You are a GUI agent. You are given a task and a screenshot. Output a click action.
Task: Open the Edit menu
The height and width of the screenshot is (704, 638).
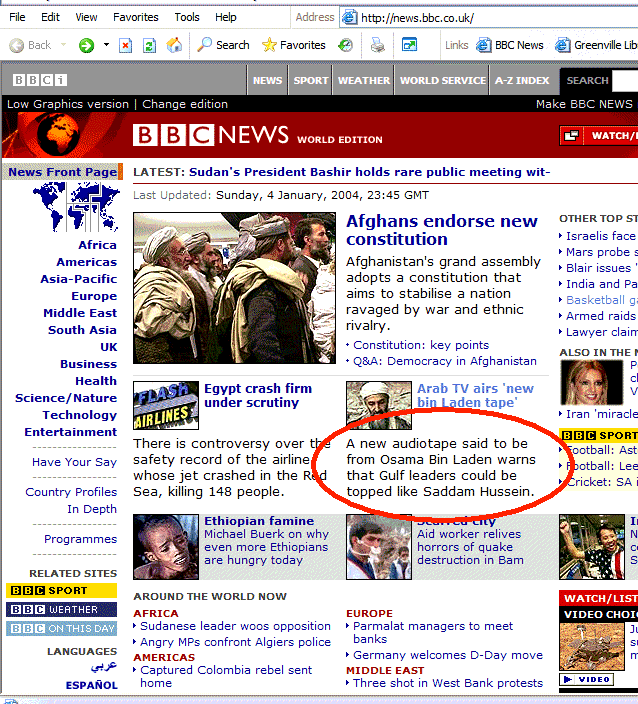click(50, 17)
